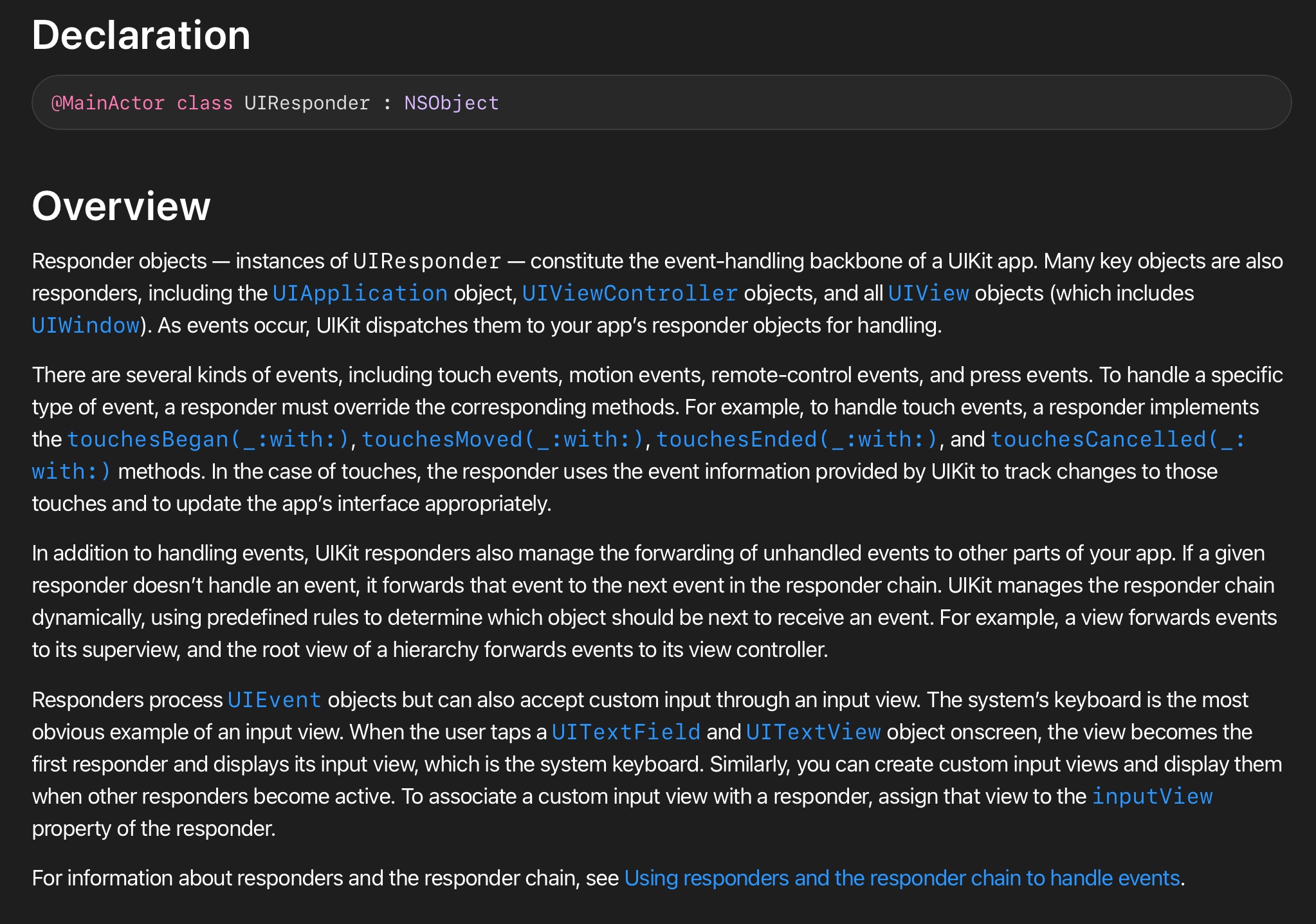Click the Declaration heading
This screenshot has width=1316, height=924.
141,35
